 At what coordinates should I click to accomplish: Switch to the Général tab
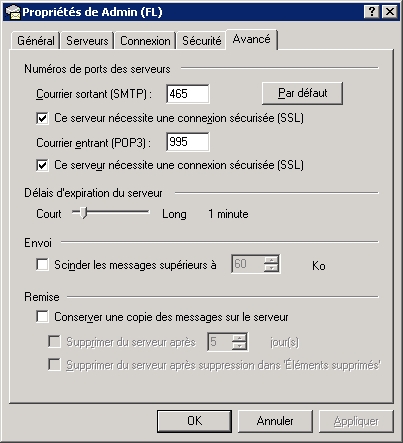[x=36, y=41]
